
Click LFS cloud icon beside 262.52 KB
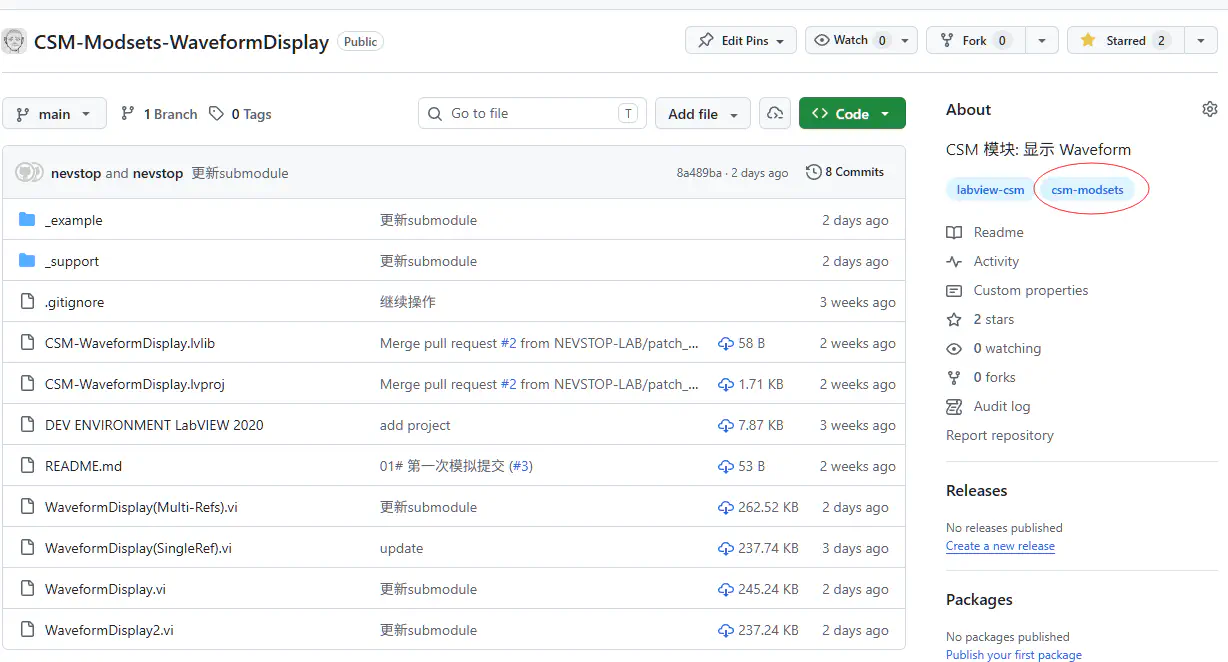726,507
